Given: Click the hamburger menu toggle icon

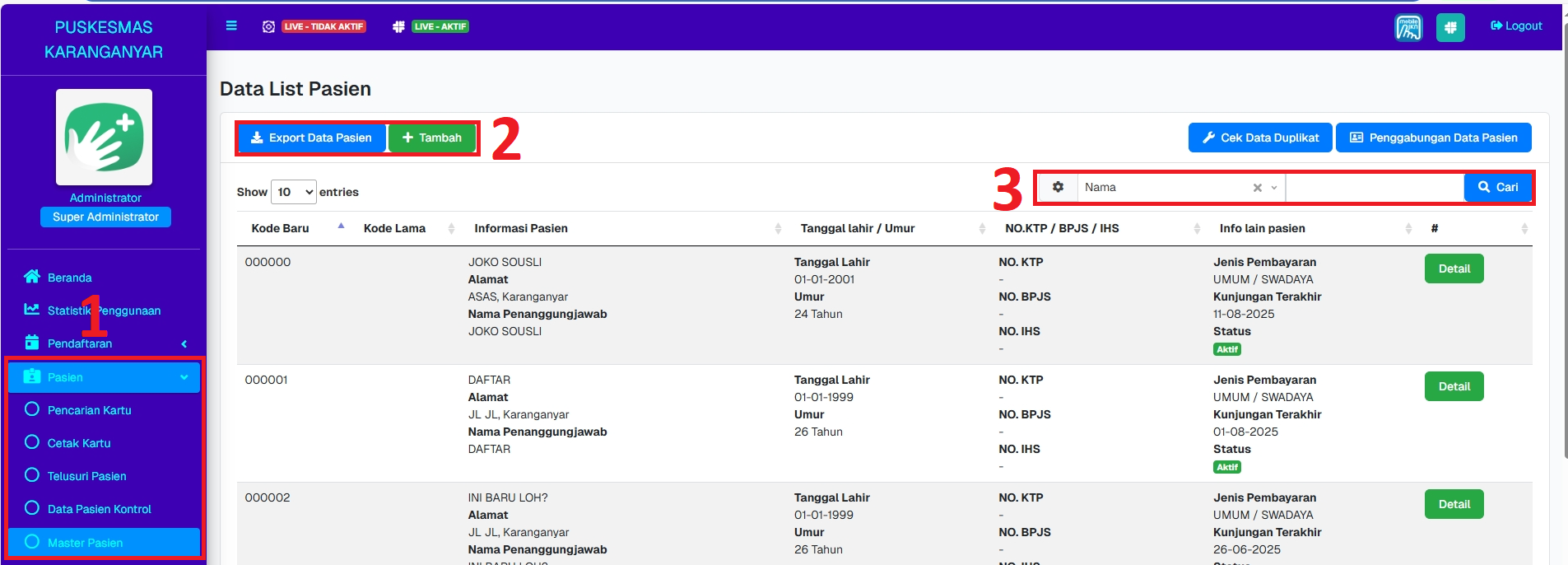Looking at the screenshot, I should click(231, 26).
